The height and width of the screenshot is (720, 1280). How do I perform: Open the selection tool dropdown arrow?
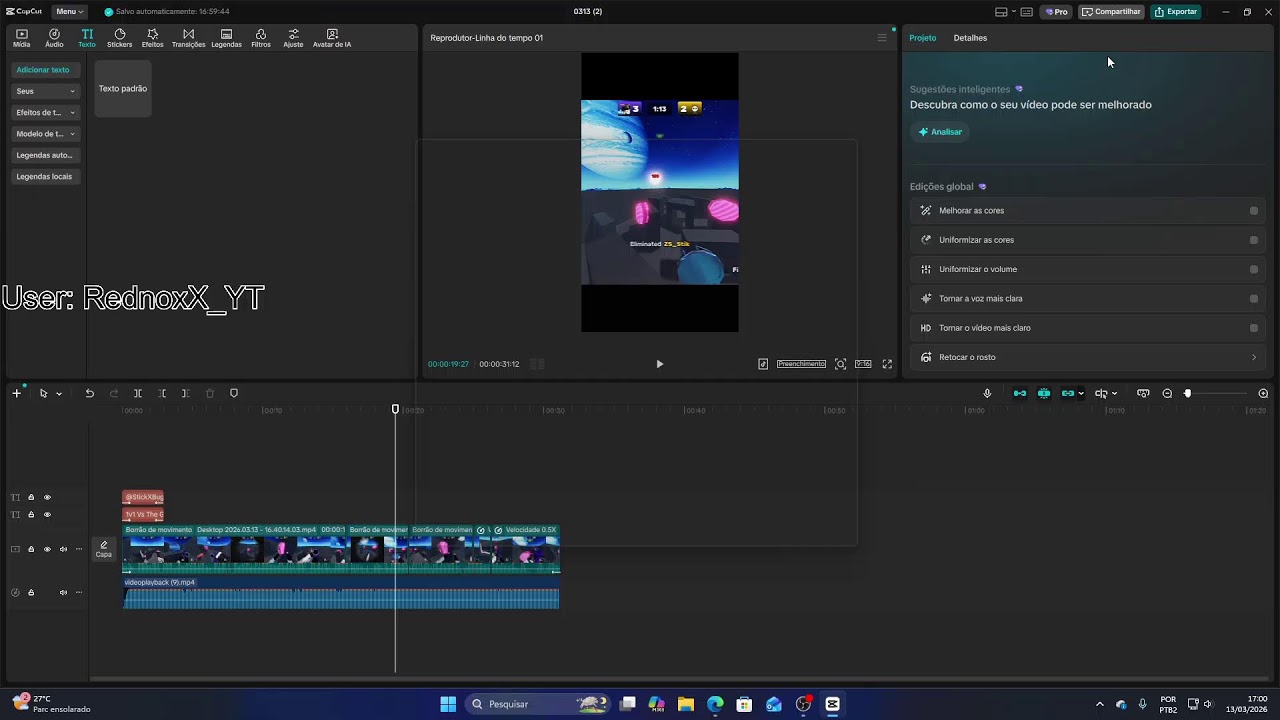pos(59,394)
